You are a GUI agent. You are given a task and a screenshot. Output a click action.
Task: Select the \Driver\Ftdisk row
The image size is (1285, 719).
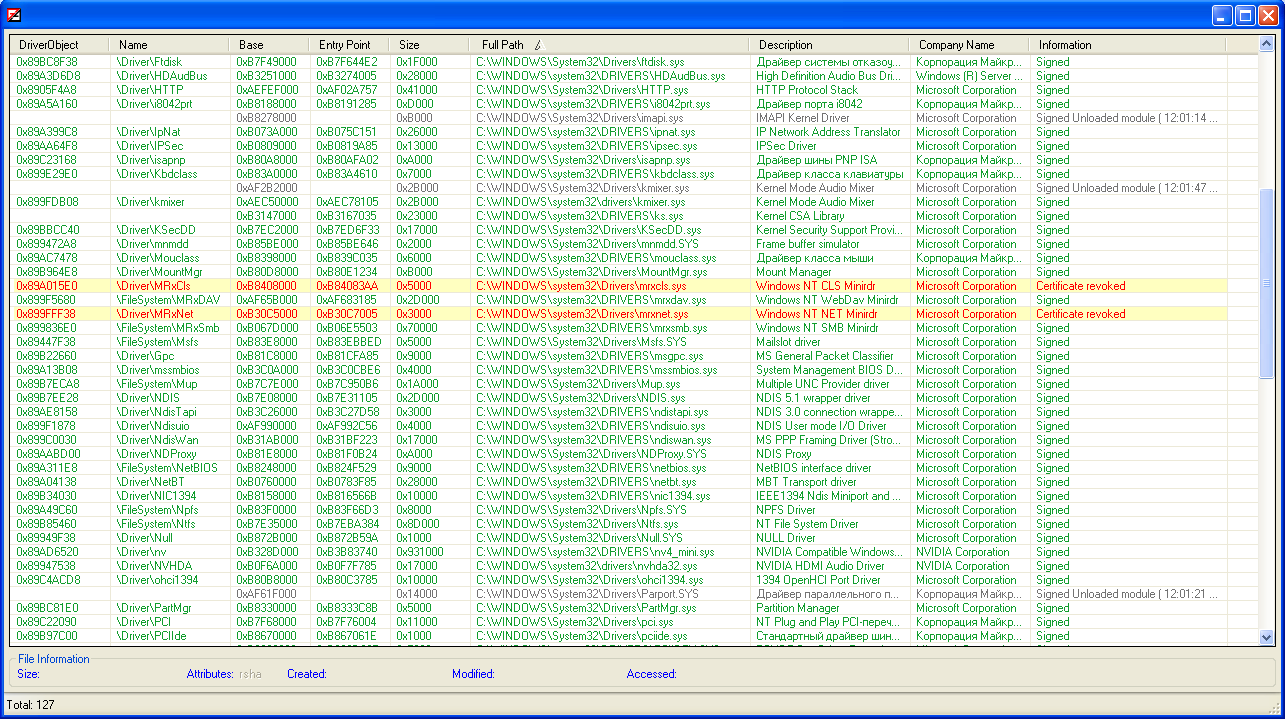coord(618,62)
